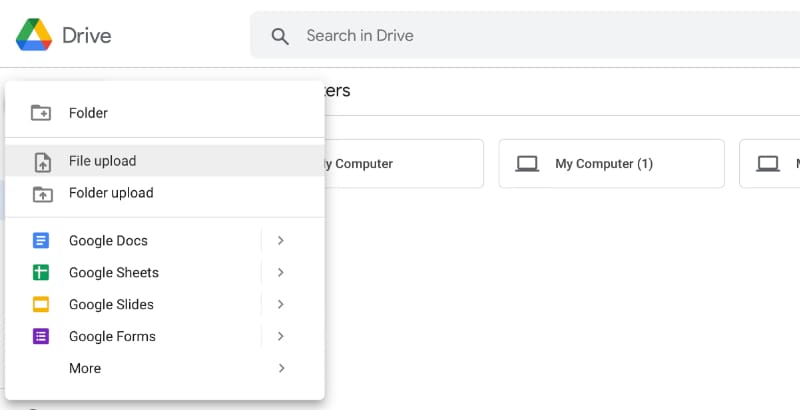Expand the Google Sheets submenu arrow
The height and width of the screenshot is (410, 800).
click(281, 272)
